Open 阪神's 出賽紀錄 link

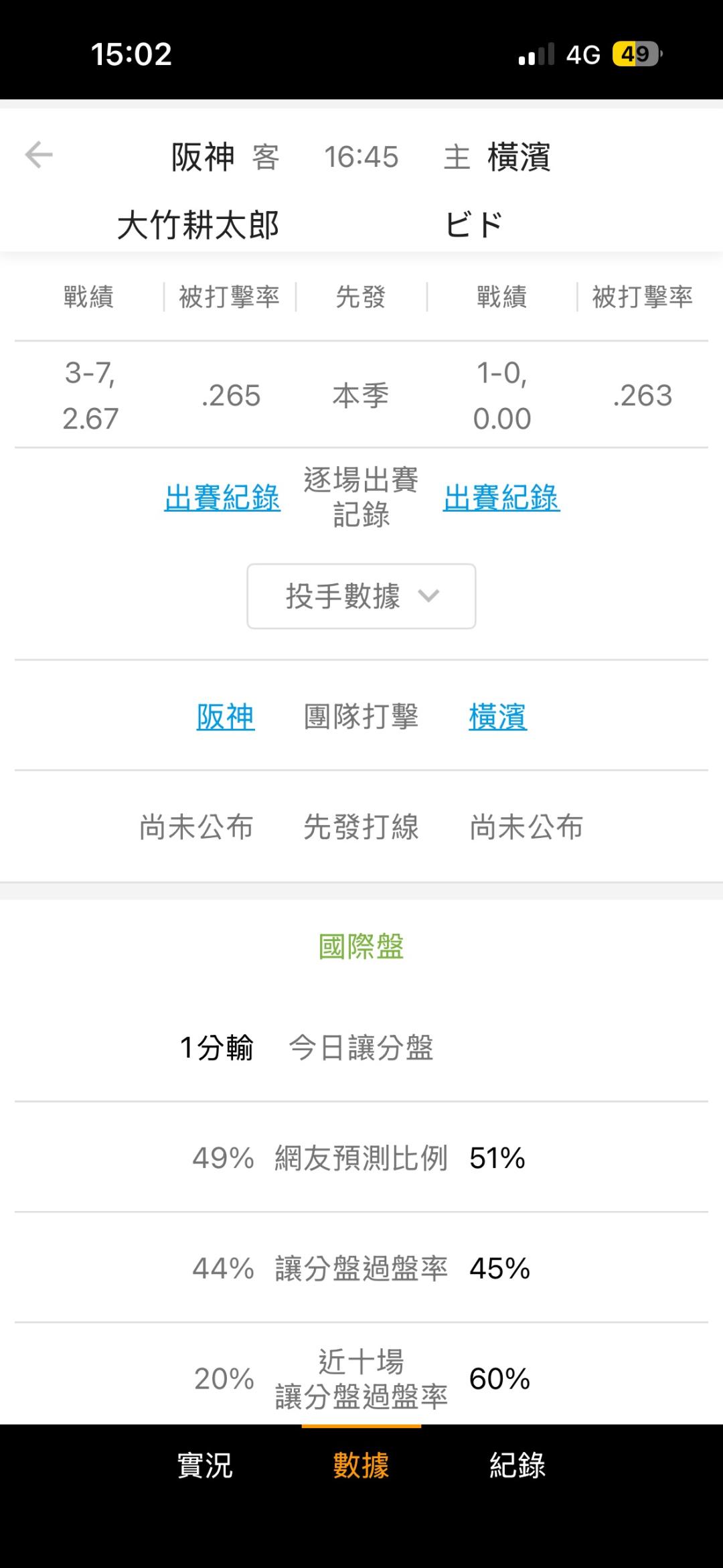(x=222, y=498)
